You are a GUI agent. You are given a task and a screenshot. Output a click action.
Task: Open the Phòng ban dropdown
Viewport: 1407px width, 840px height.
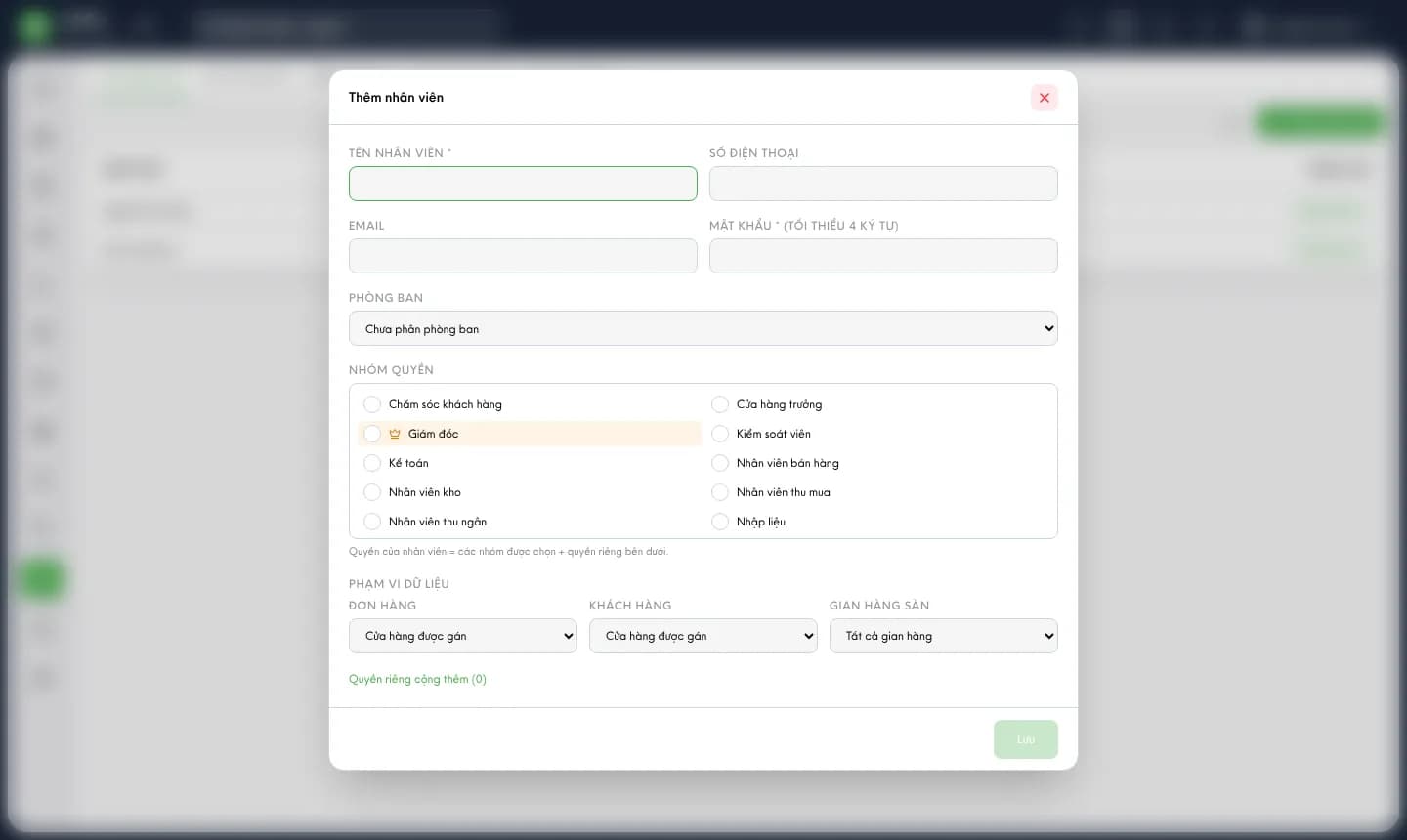click(x=703, y=328)
